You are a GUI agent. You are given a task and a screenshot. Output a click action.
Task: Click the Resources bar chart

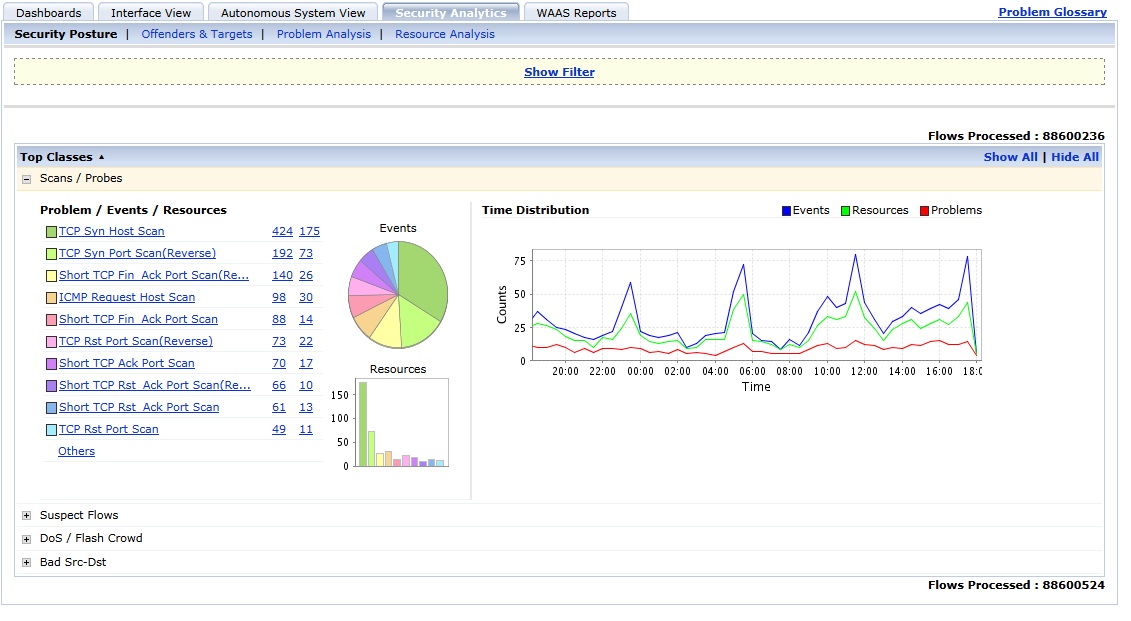pyautogui.click(x=402, y=423)
